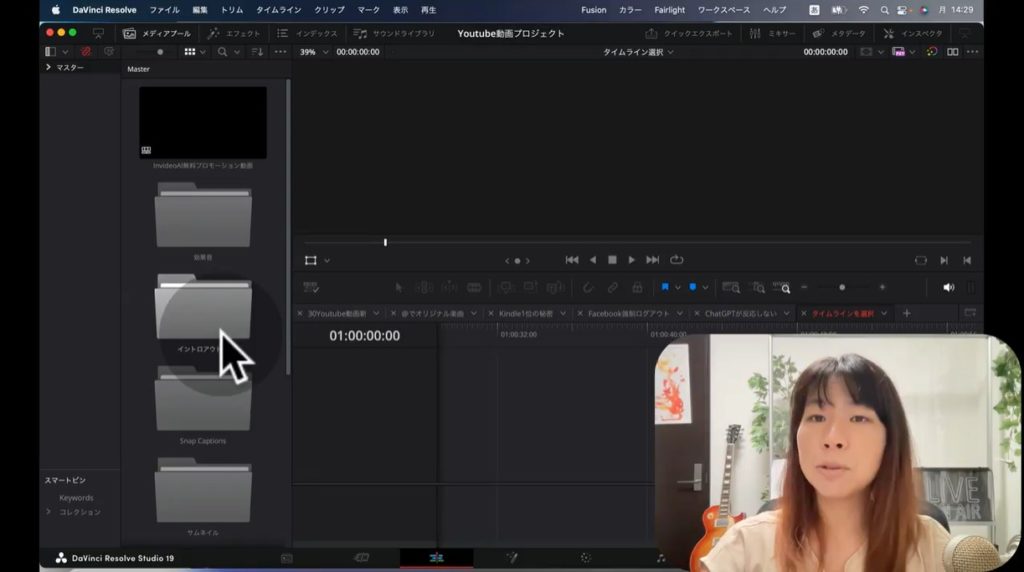Click the media pool search magnifier icon

click(x=222, y=52)
